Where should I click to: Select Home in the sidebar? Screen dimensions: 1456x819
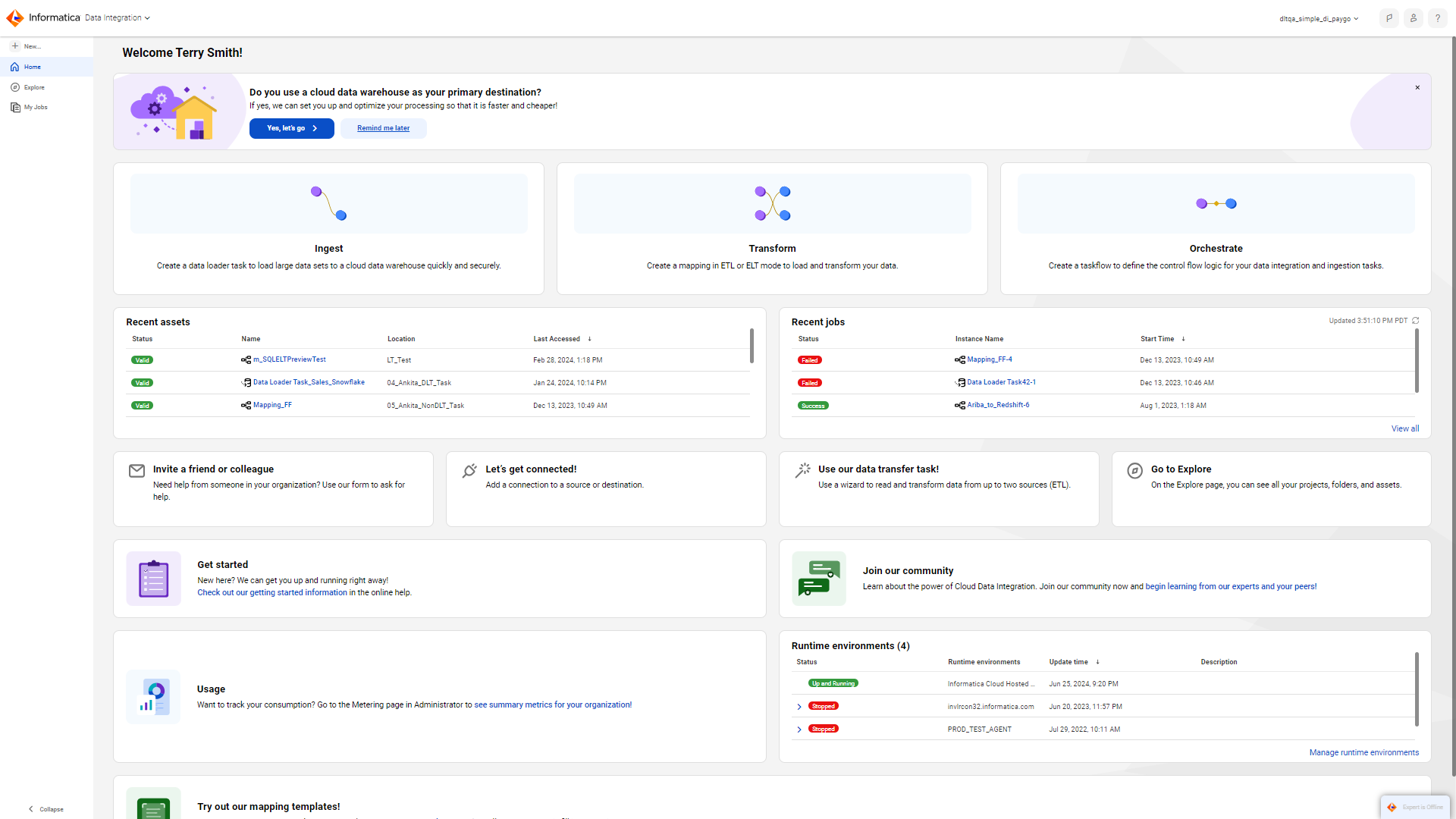click(x=47, y=67)
